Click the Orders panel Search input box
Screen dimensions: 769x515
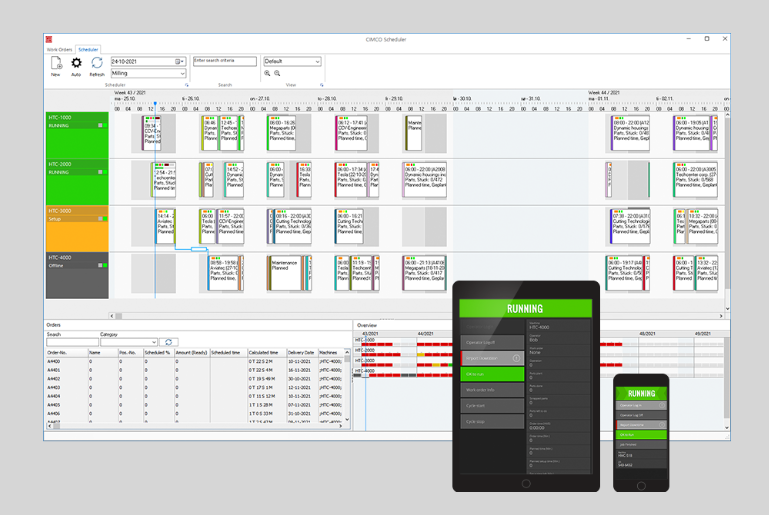tap(72, 342)
